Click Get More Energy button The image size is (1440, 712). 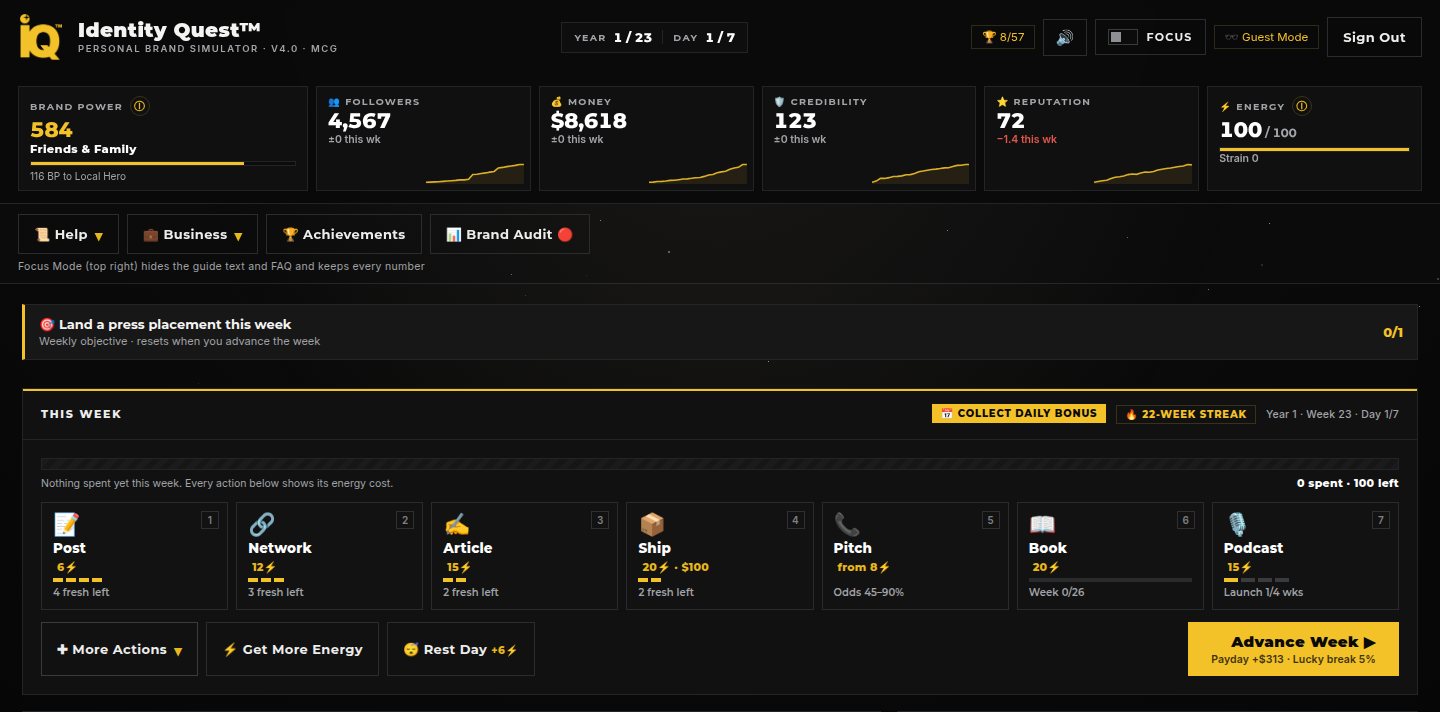tap(293, 649)
